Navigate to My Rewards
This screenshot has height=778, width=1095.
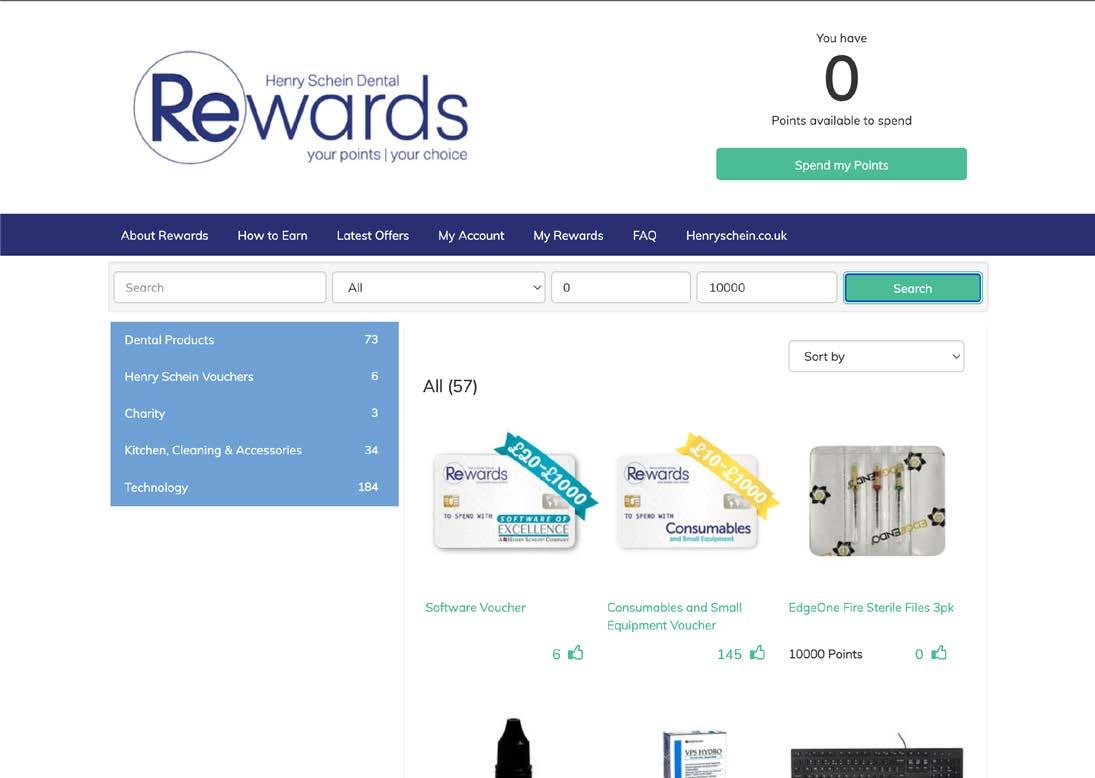click(x=568, y=235)
